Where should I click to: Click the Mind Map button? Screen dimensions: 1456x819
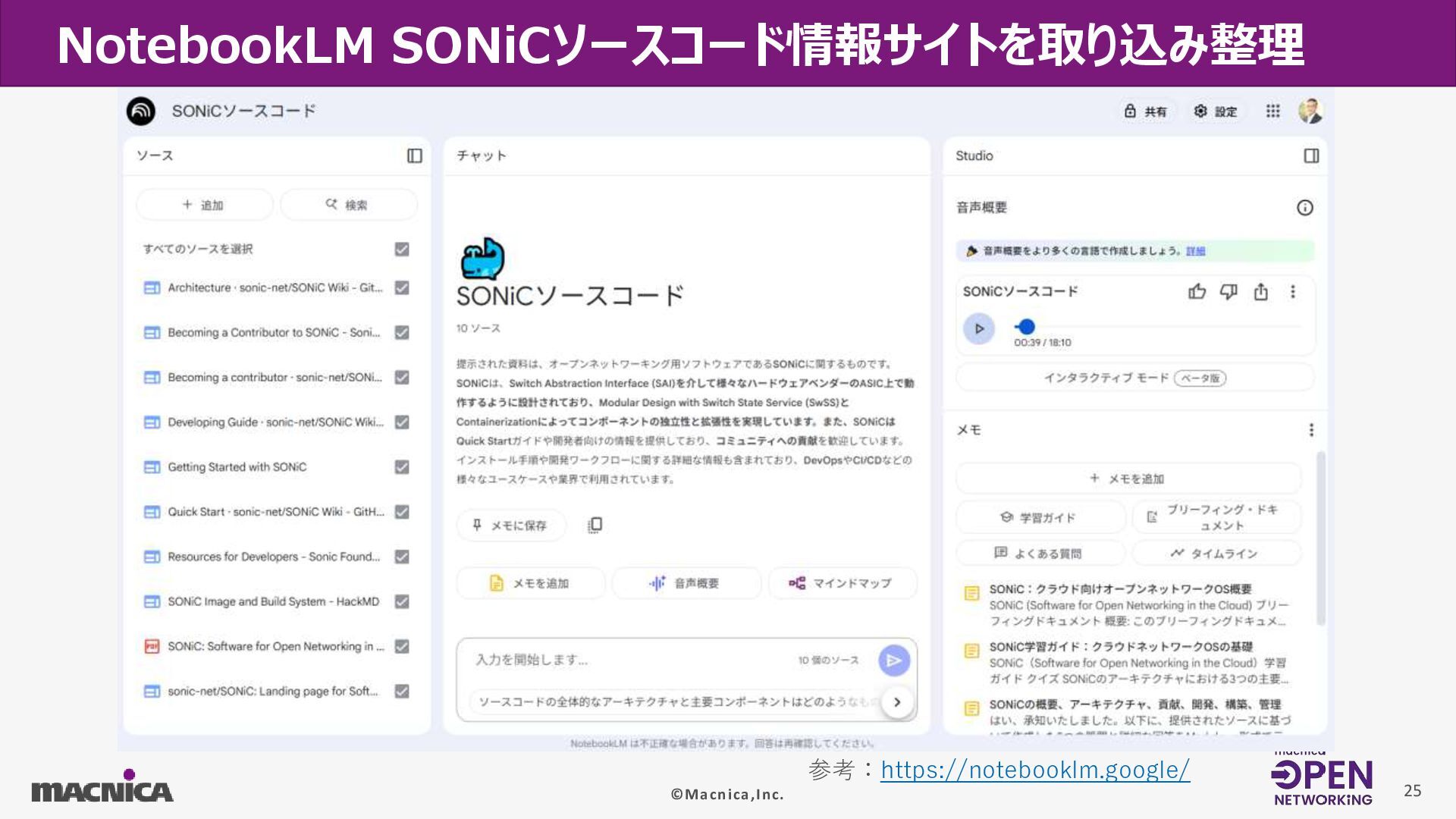click(842, 583)
